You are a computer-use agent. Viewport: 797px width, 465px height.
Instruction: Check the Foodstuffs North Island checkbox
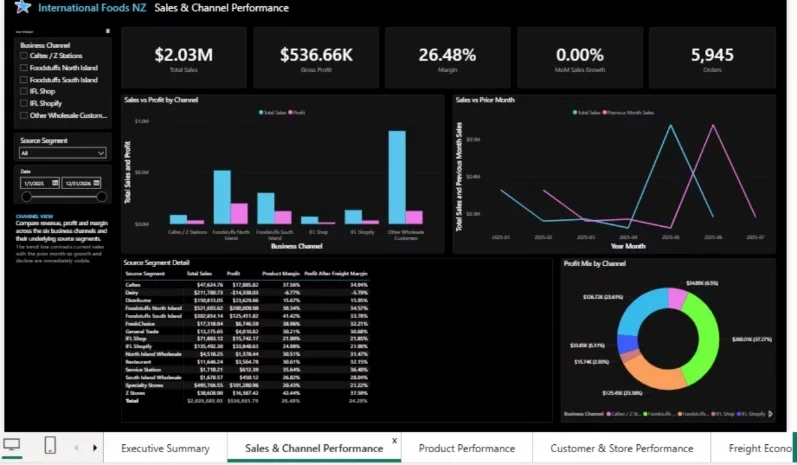coord(23,68)
